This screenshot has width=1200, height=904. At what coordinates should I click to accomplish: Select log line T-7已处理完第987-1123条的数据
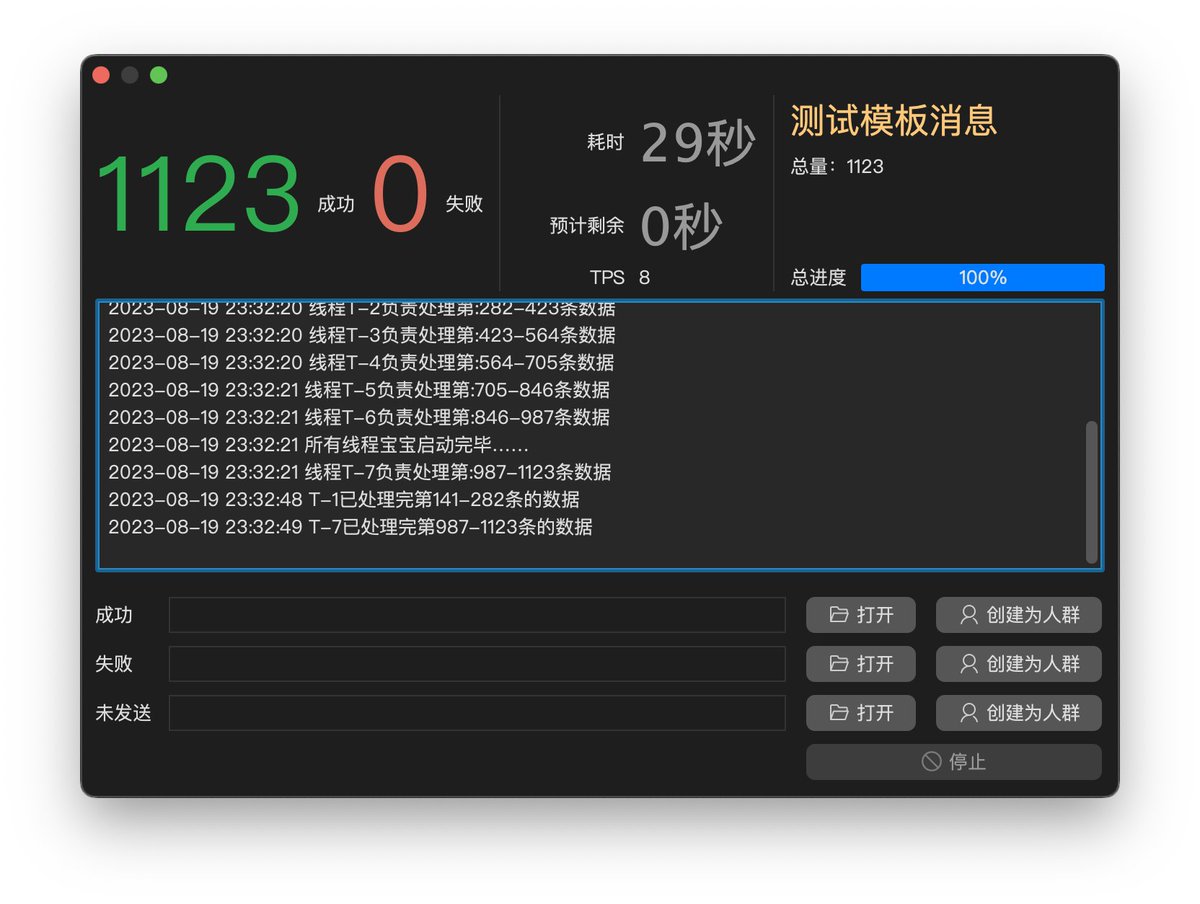coord(350,527)
